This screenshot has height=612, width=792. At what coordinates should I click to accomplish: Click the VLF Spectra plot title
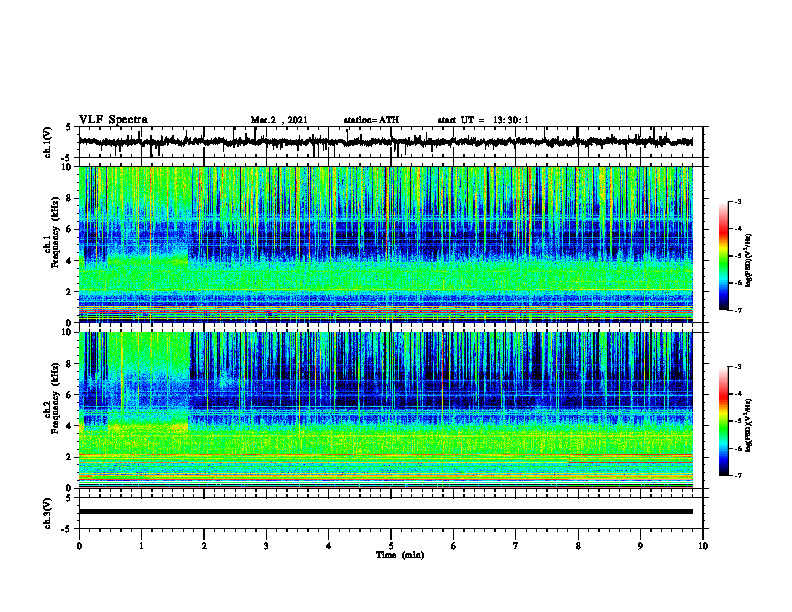coord(113,120)
